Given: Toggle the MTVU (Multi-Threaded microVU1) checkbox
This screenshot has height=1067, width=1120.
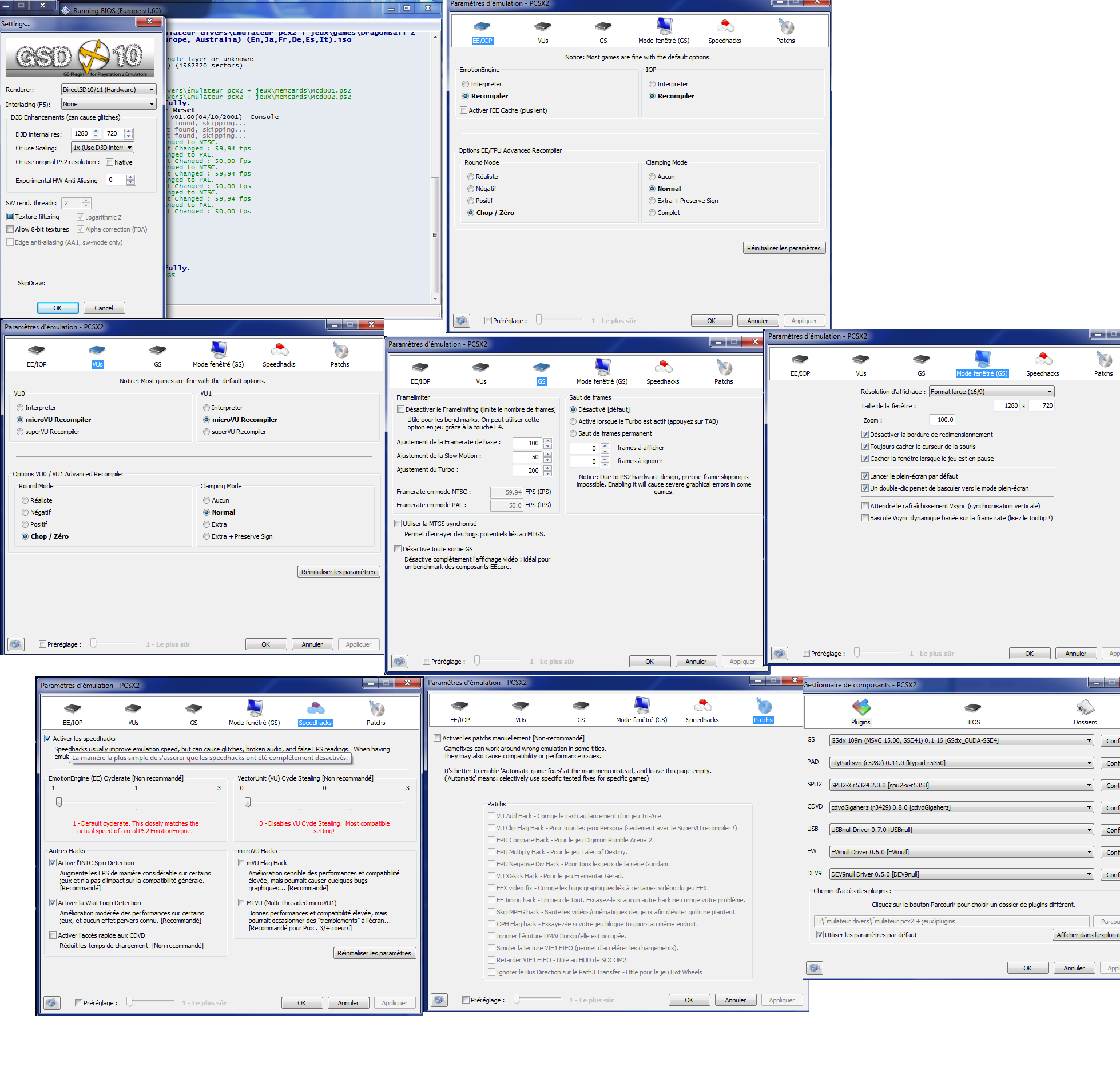Looking at the screenshot, I should (242, 903).
